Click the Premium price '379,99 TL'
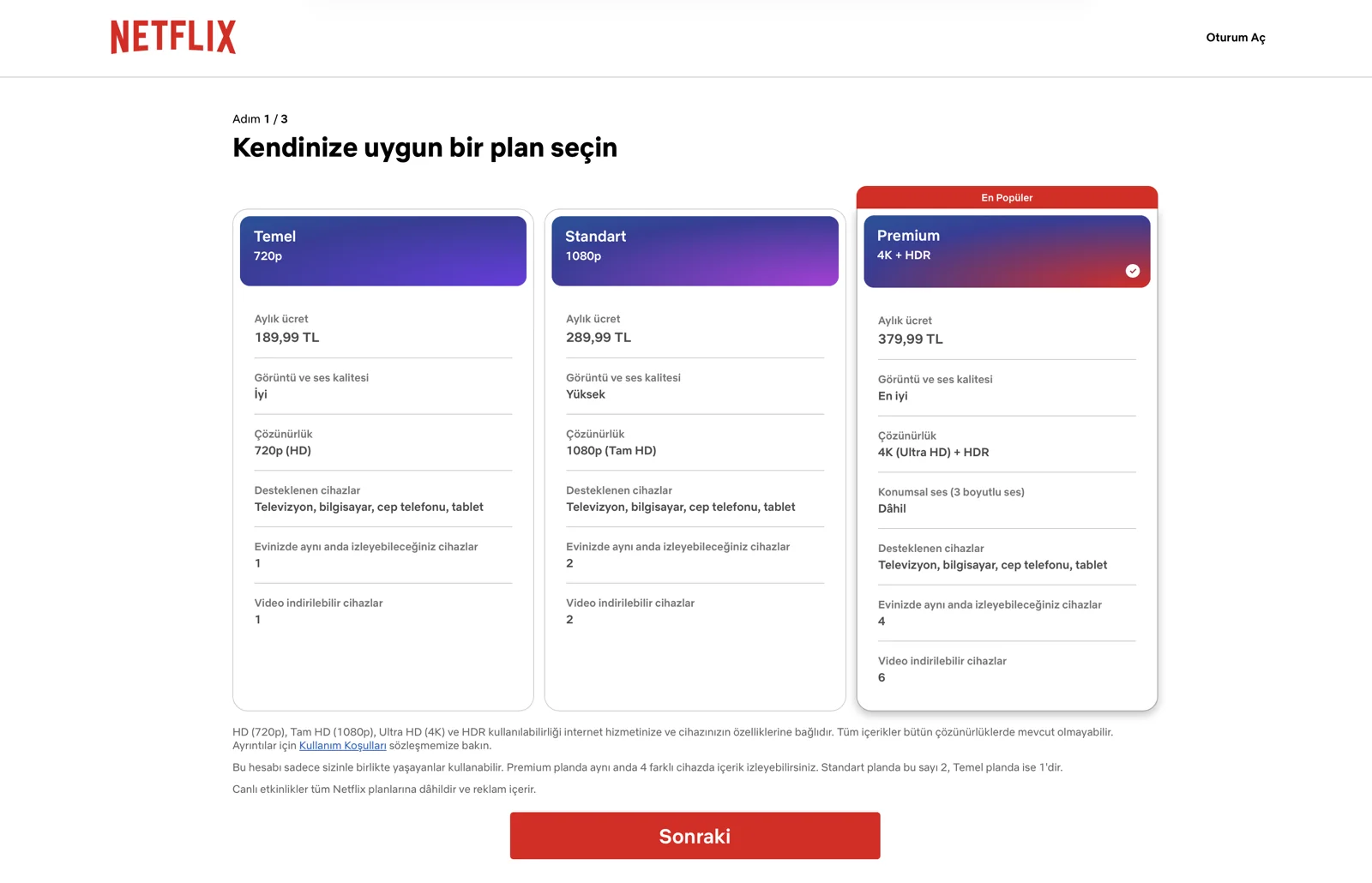The image size is (1372, 883). (x=910, y=339)
